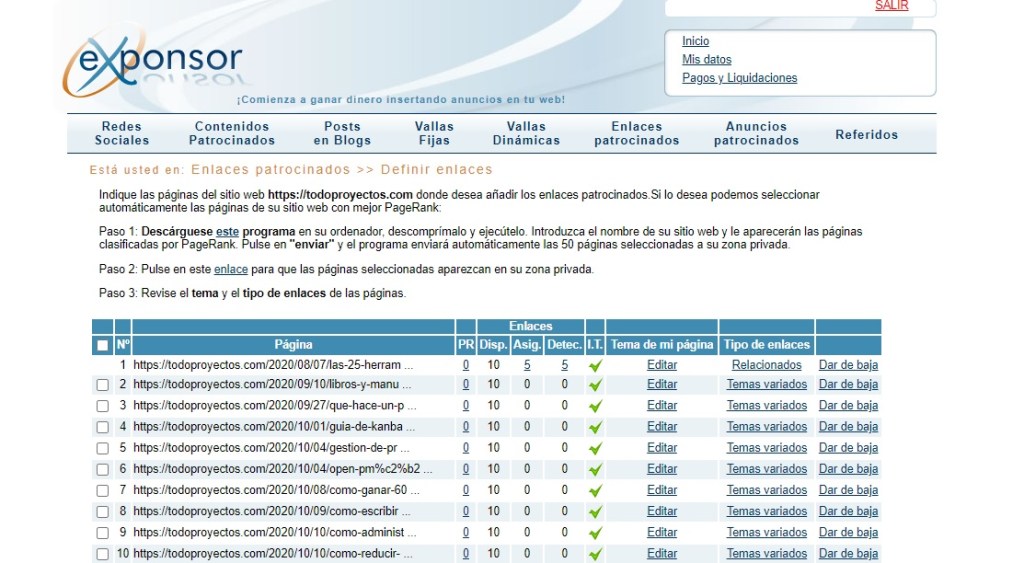Go to Enlaces patrocinados menu
The width and height of the screenshot is (1024, 563).
point(636,133)
